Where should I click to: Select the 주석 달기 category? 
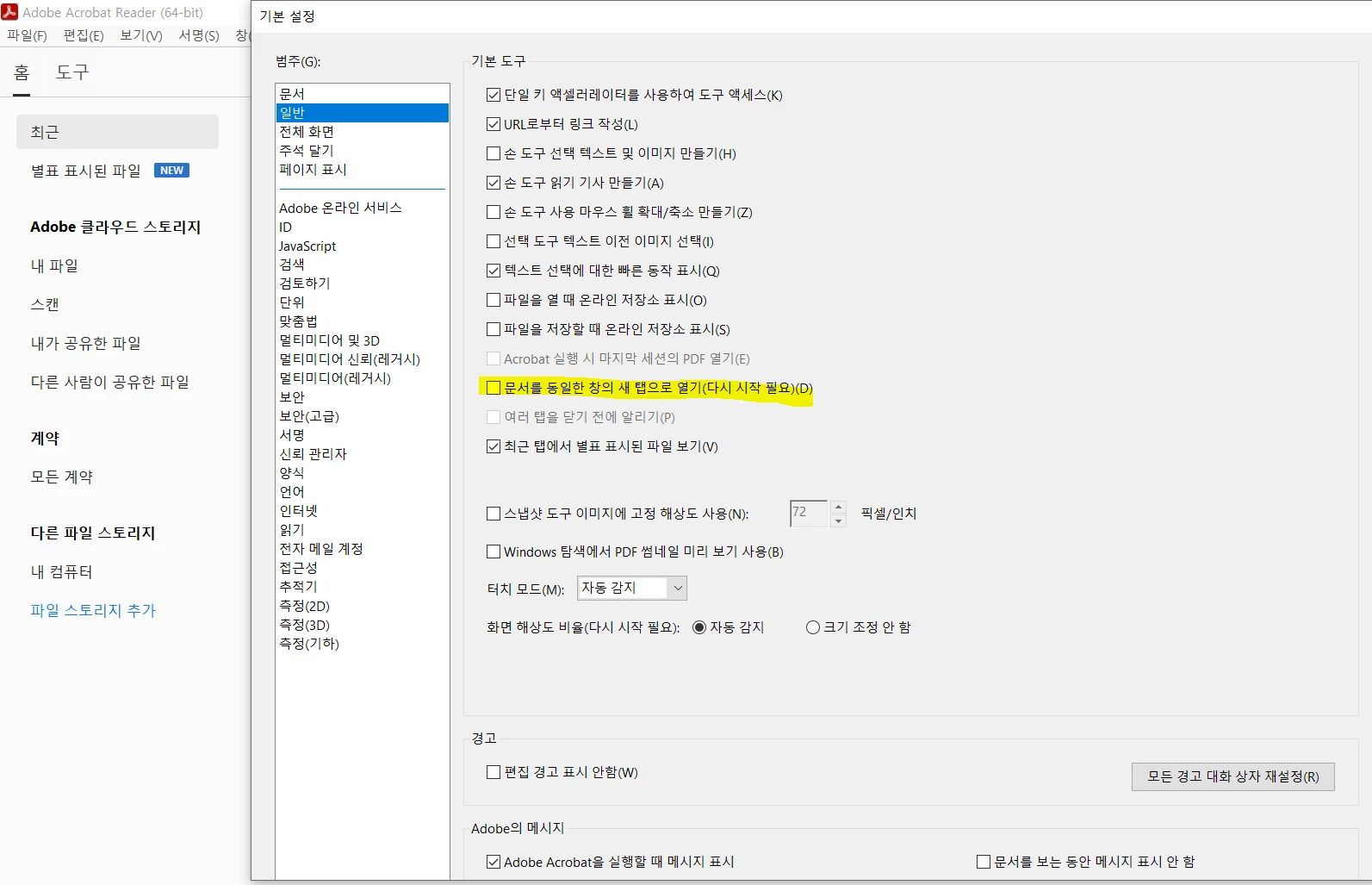tap(363, 150)
